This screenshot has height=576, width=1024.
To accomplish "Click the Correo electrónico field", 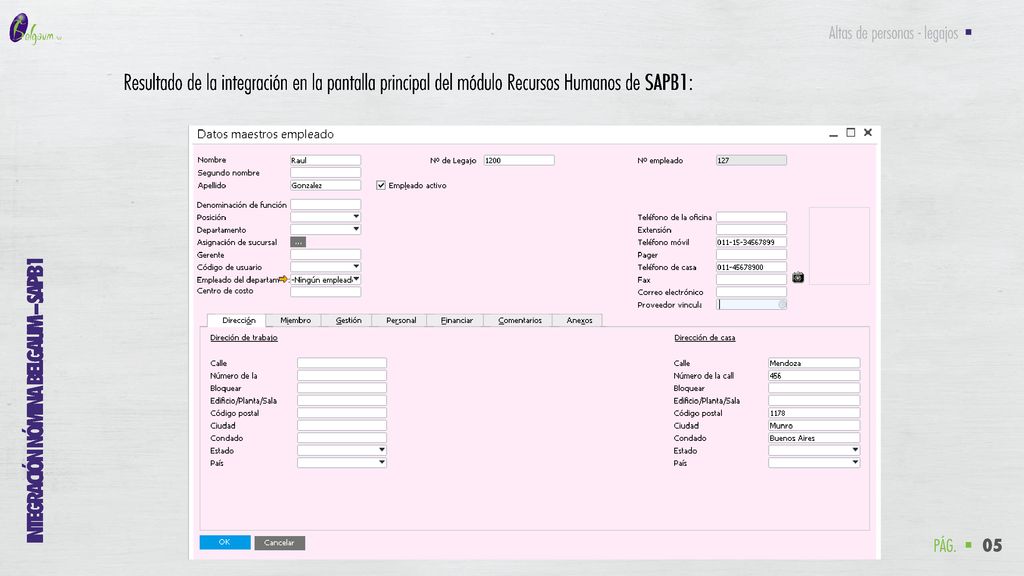I will (x=751, y=292).
